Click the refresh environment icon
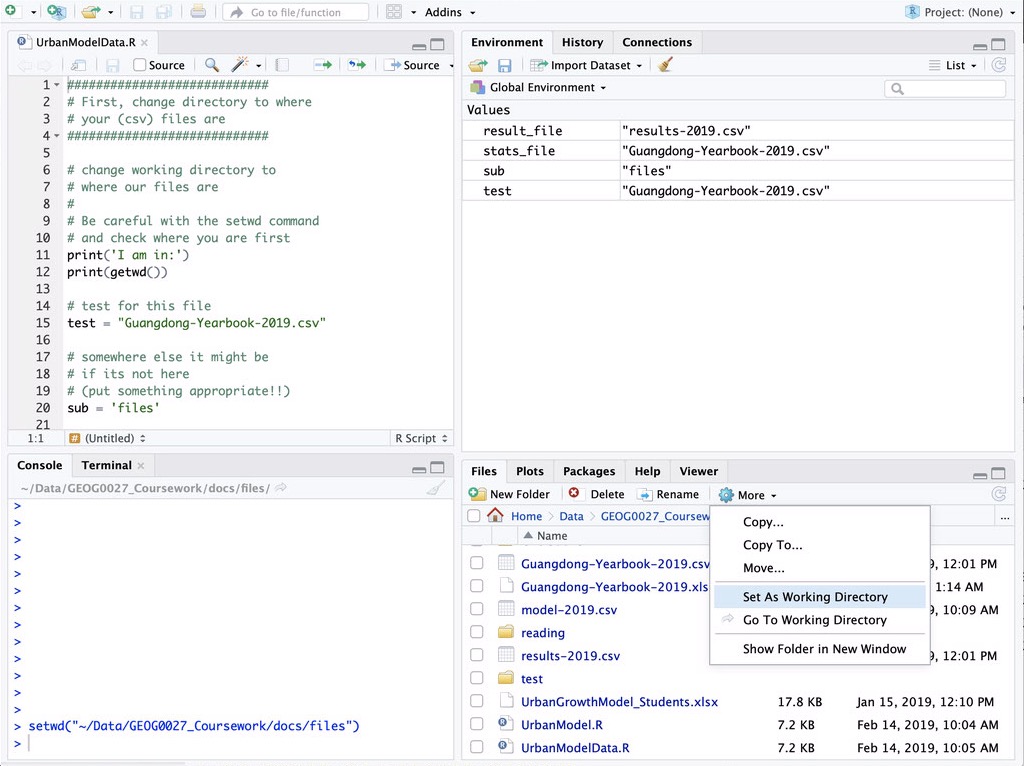Viewport: 1024px width, 766px height. click(999, 65)
